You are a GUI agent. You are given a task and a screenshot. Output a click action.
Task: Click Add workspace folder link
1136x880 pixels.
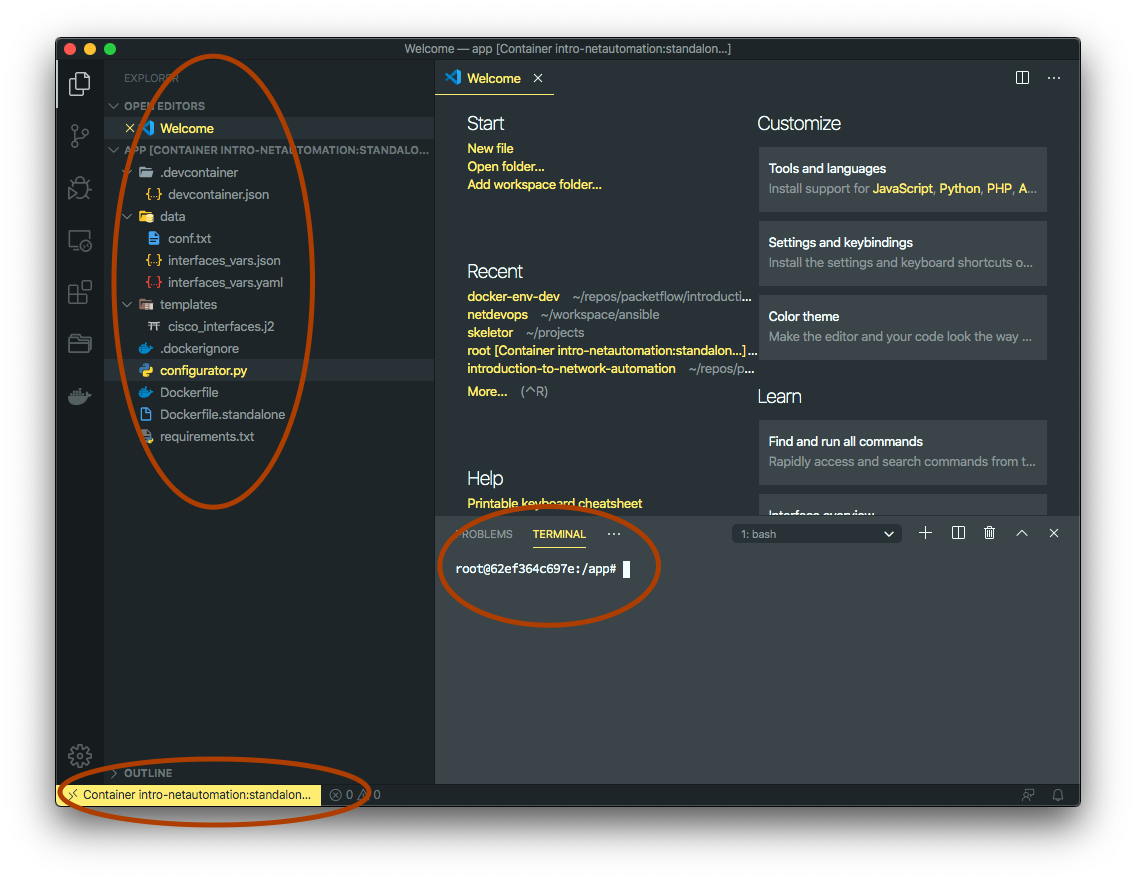click(535, 185)
